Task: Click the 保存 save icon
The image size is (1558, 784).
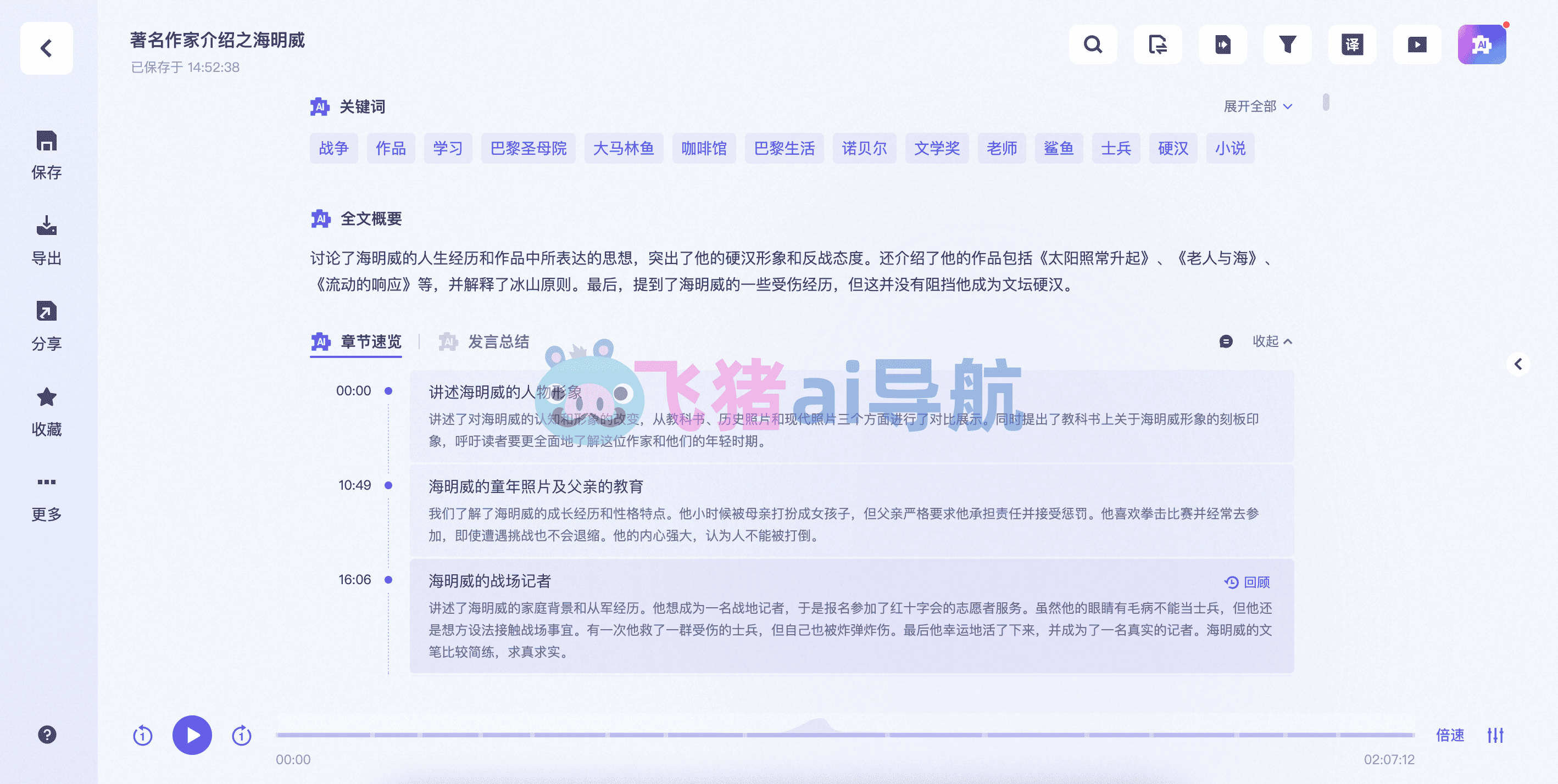Action: [x=47, y=141]
